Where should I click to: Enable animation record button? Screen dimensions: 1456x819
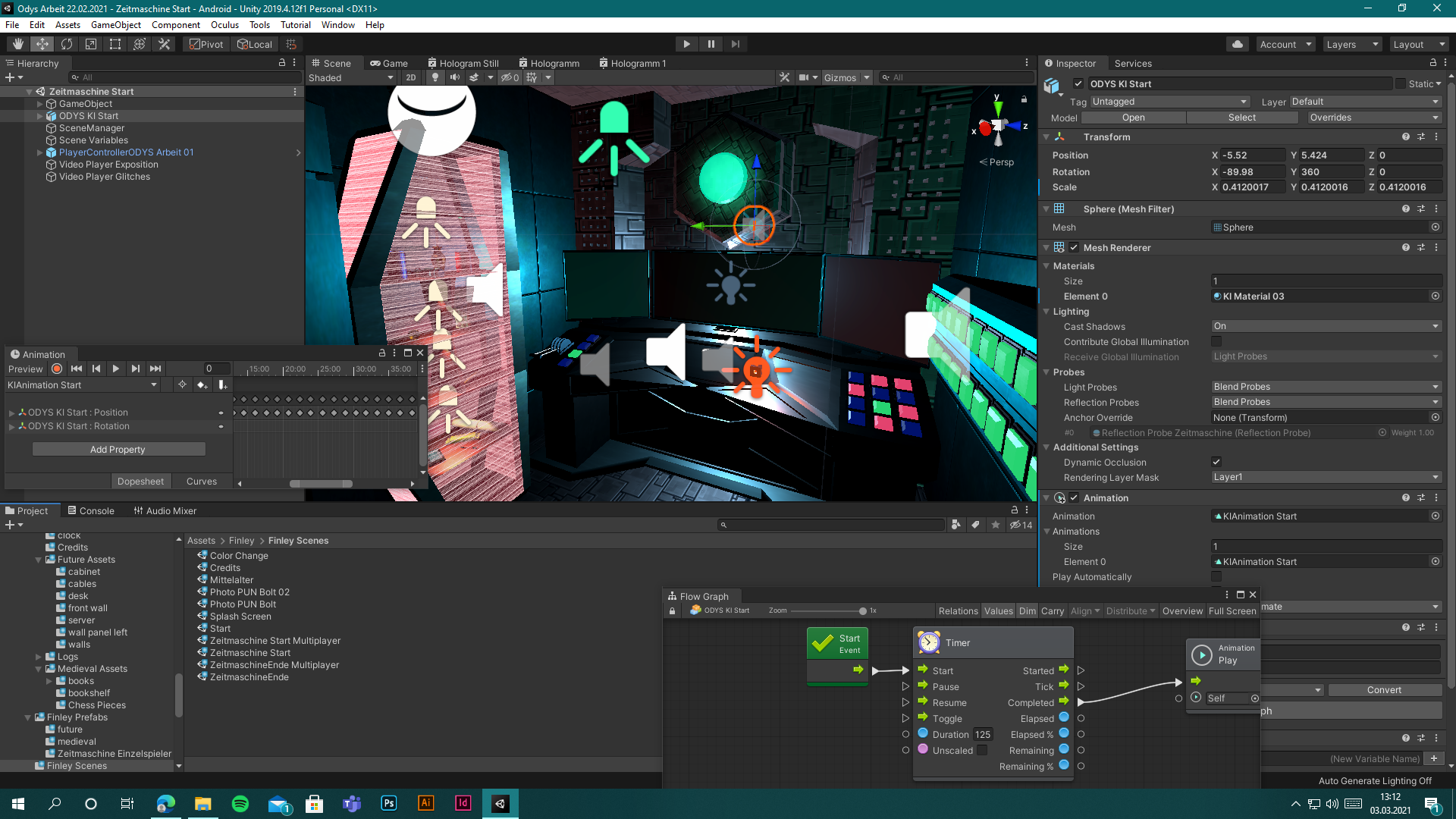(x=57, y=369)
